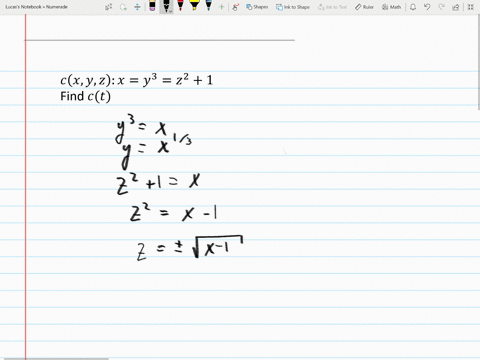The height and width of the screenshot is (360, 480).
Task: Enter full screen mode
Action: coord(471,7)
